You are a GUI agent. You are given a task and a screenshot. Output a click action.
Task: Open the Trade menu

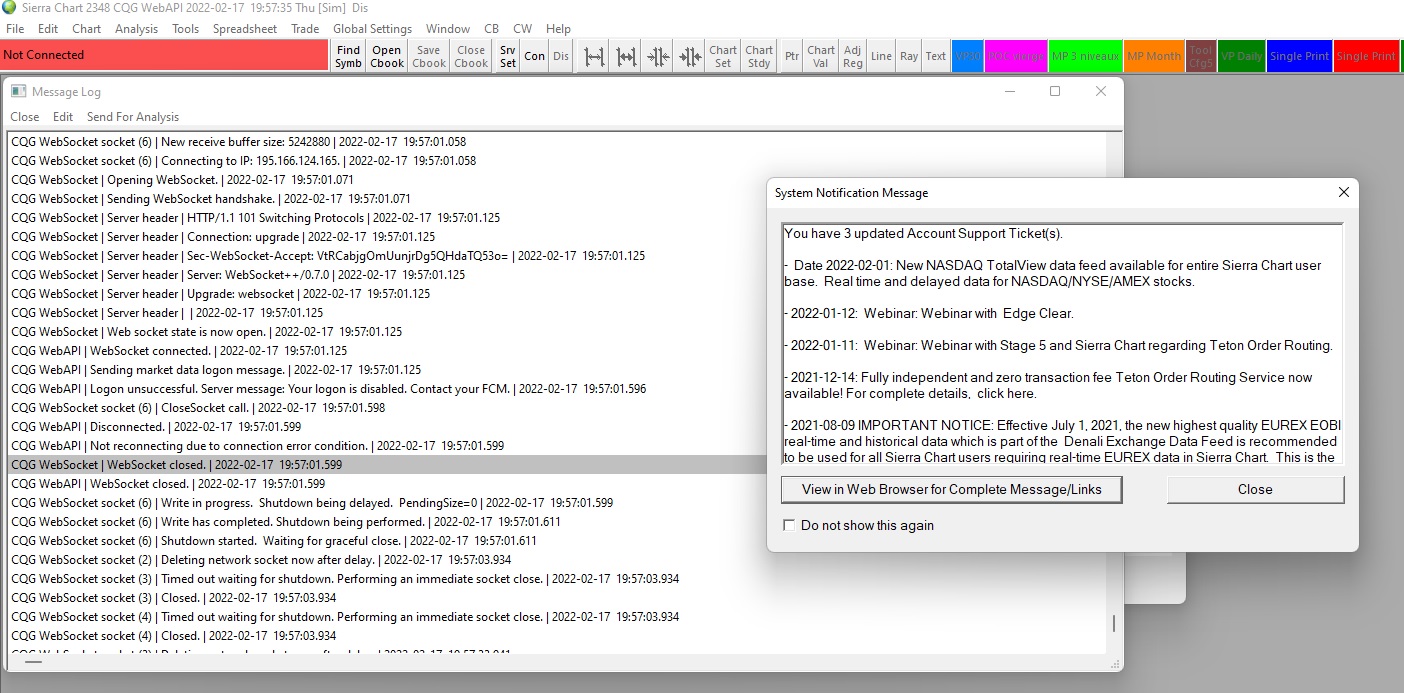tap(305, 29)
